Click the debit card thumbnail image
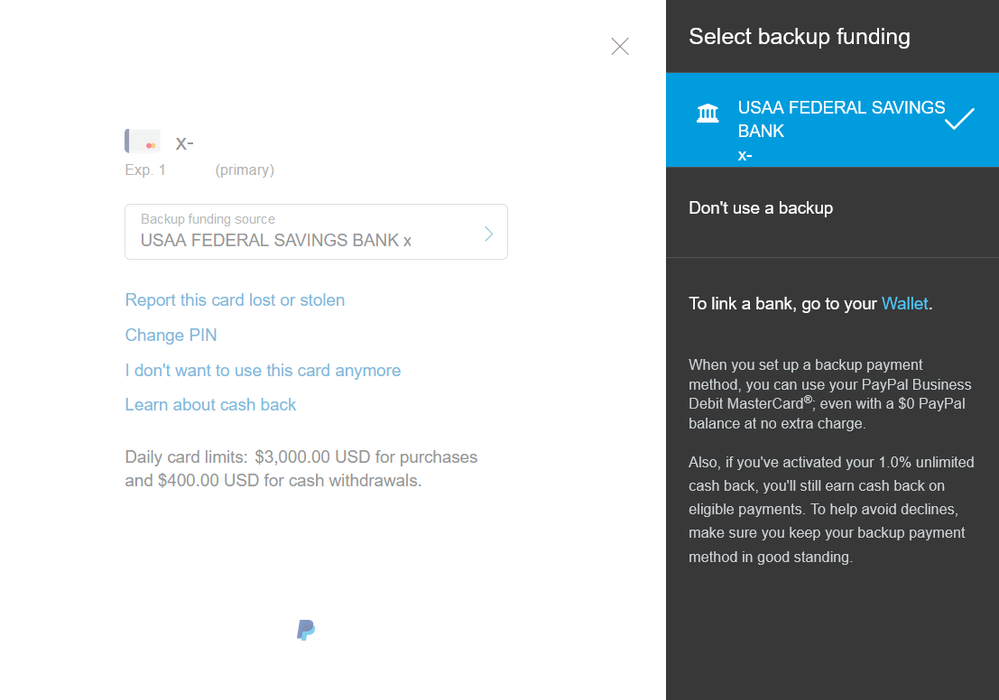 tap(142, 141)
